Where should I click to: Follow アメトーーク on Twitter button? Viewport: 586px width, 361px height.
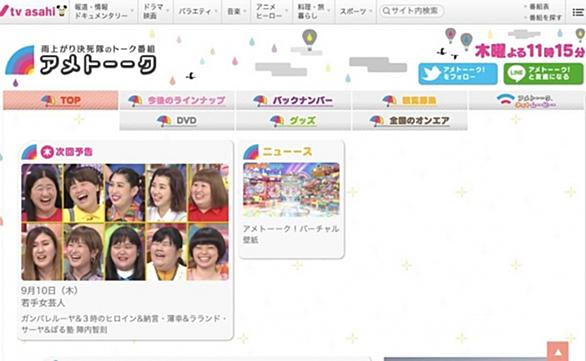[458, 74]
